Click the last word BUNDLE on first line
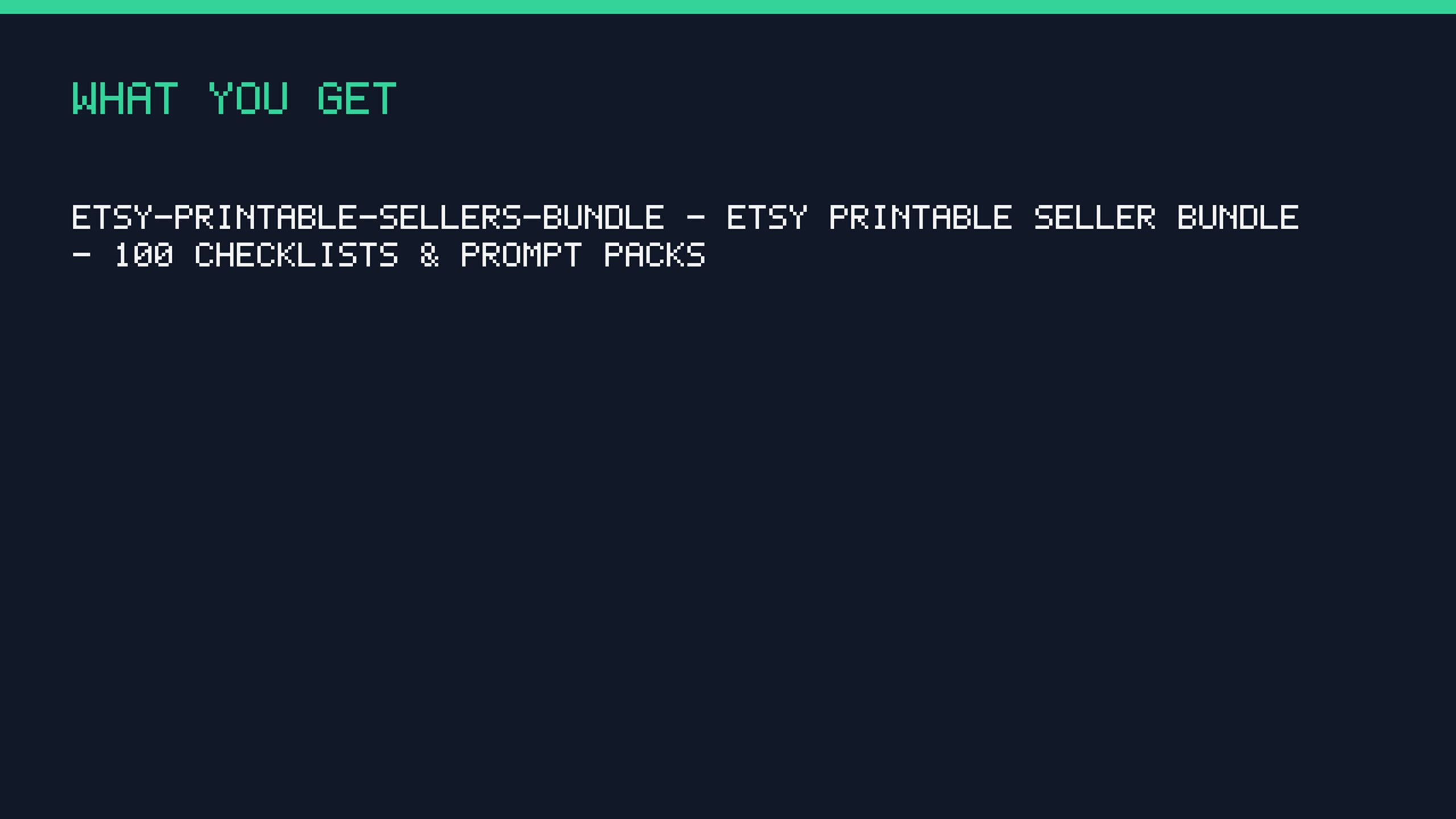This screenshot has height=819, width=1456. [x=1238, y=218]
